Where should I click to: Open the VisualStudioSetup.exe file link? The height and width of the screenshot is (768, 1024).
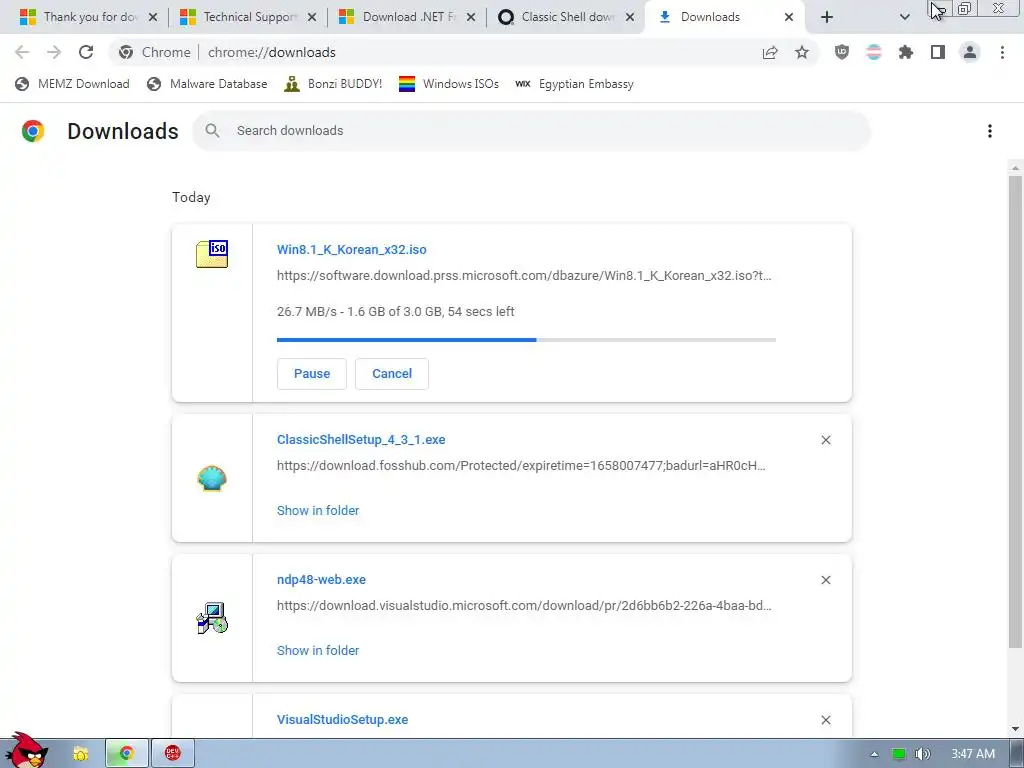(342, 719)
